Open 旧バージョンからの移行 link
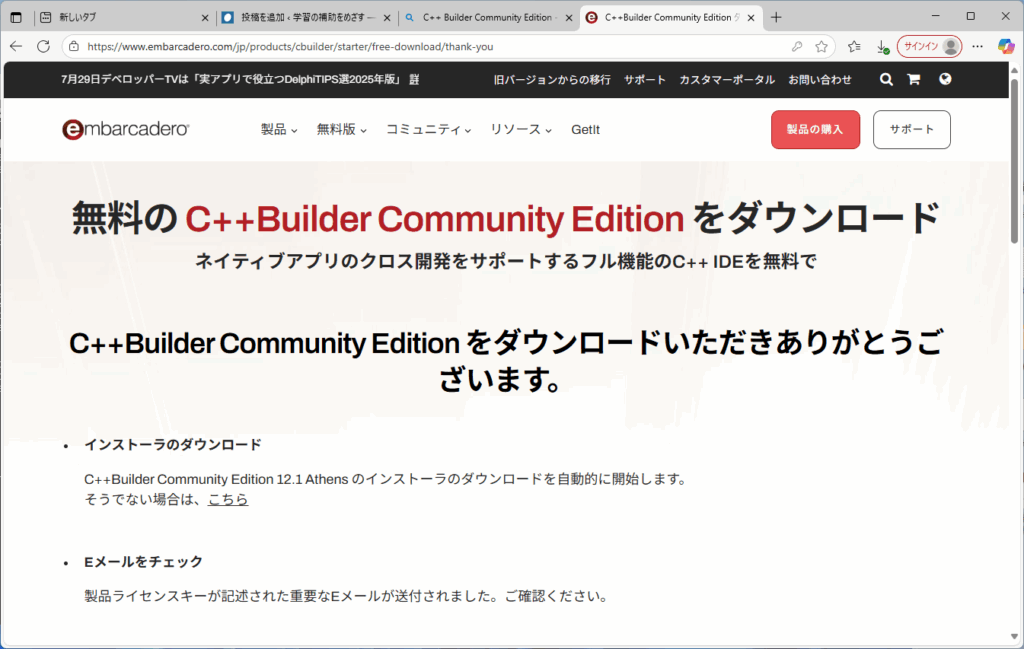This screenshot has height=649, width=1024. click(552, 80)
